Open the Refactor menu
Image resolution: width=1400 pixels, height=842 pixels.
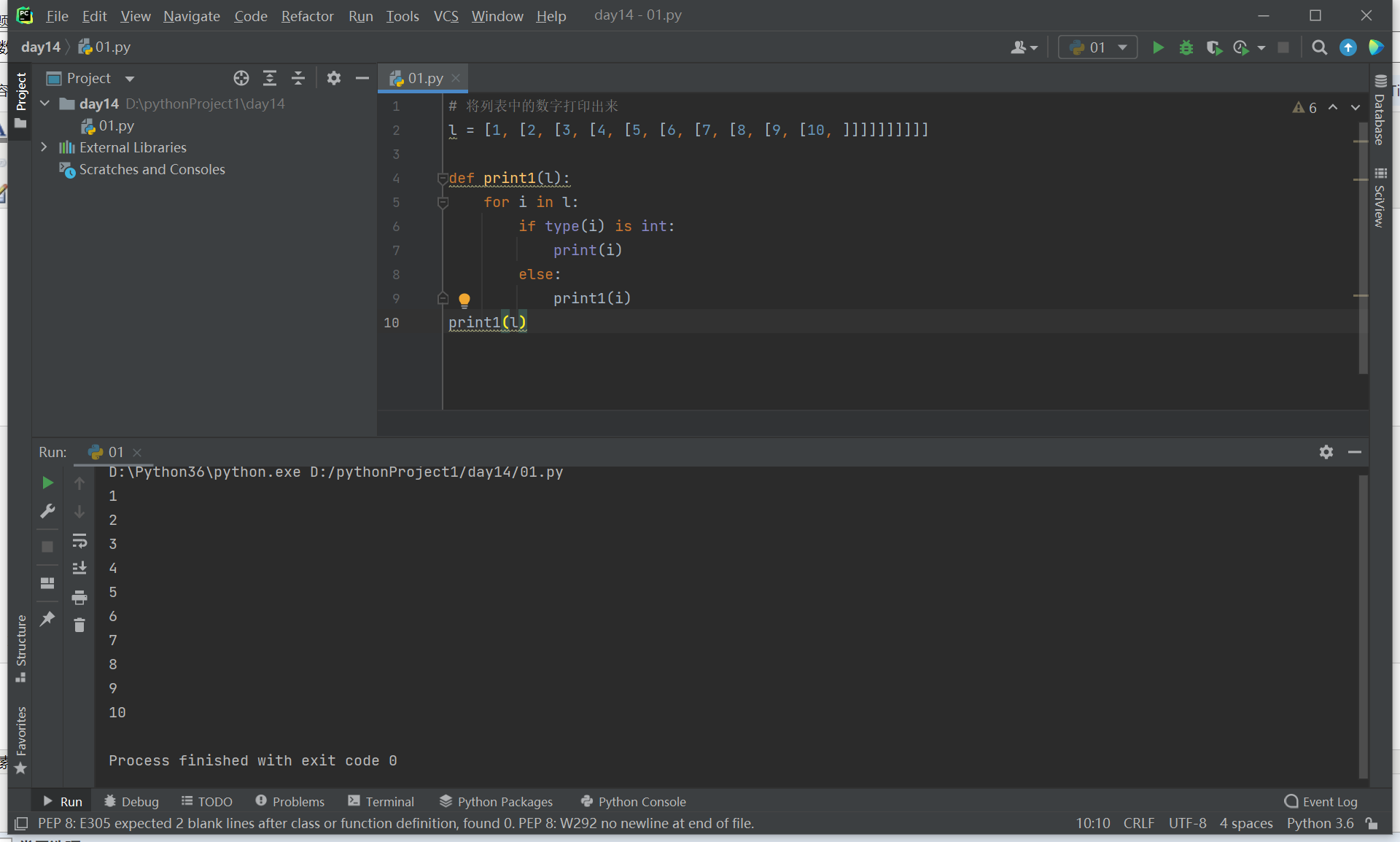[x=307, y=16]
